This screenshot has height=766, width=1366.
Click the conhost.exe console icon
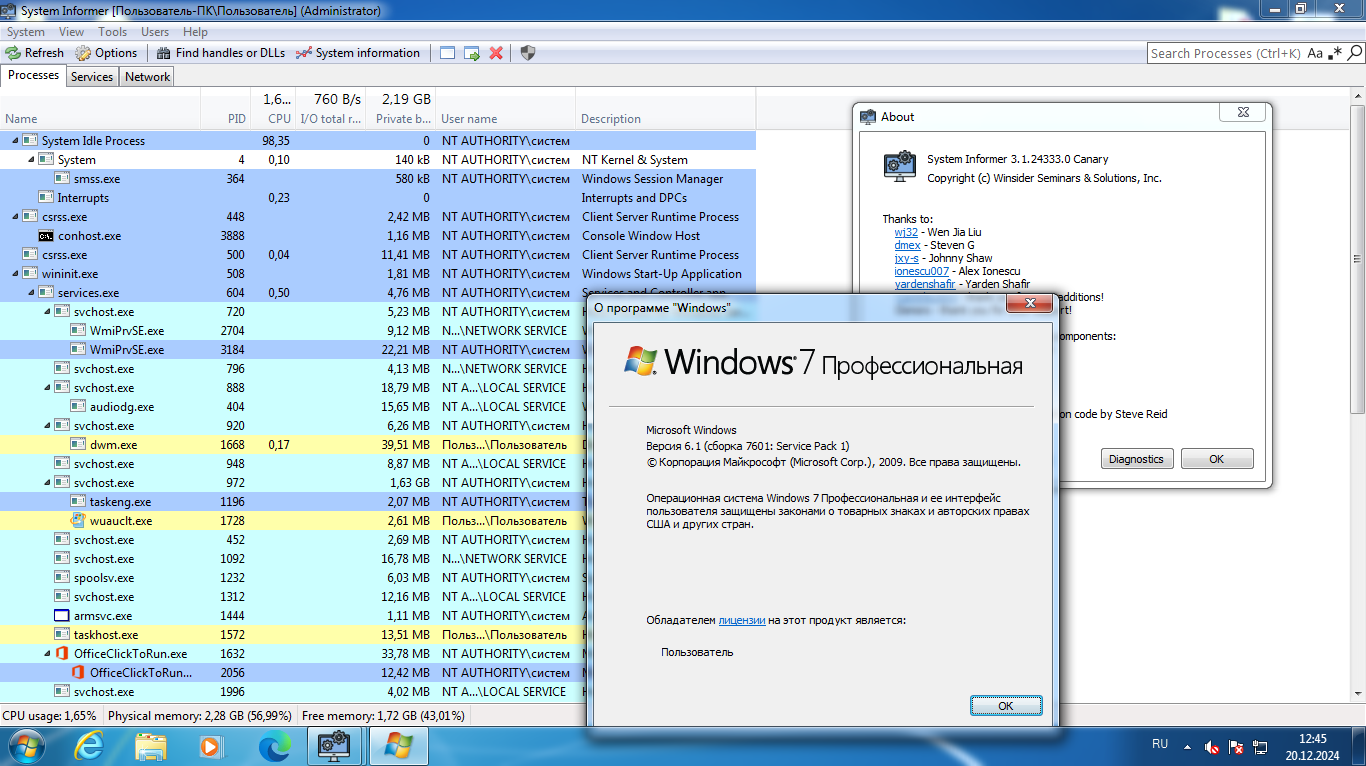[x=46, y=236]
